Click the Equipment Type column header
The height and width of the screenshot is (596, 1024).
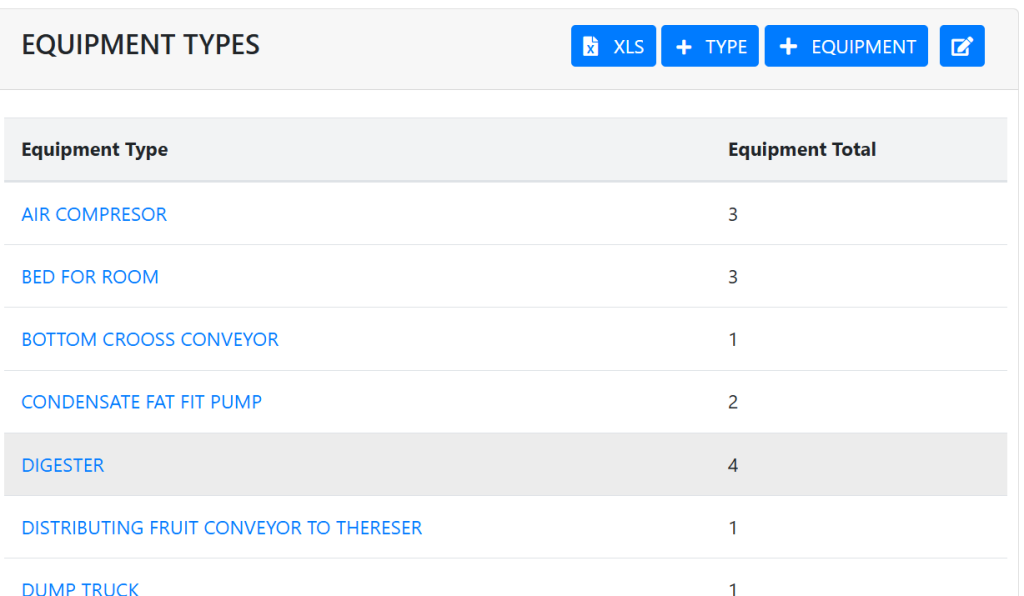pyautogui.click(x=95, y=150)
